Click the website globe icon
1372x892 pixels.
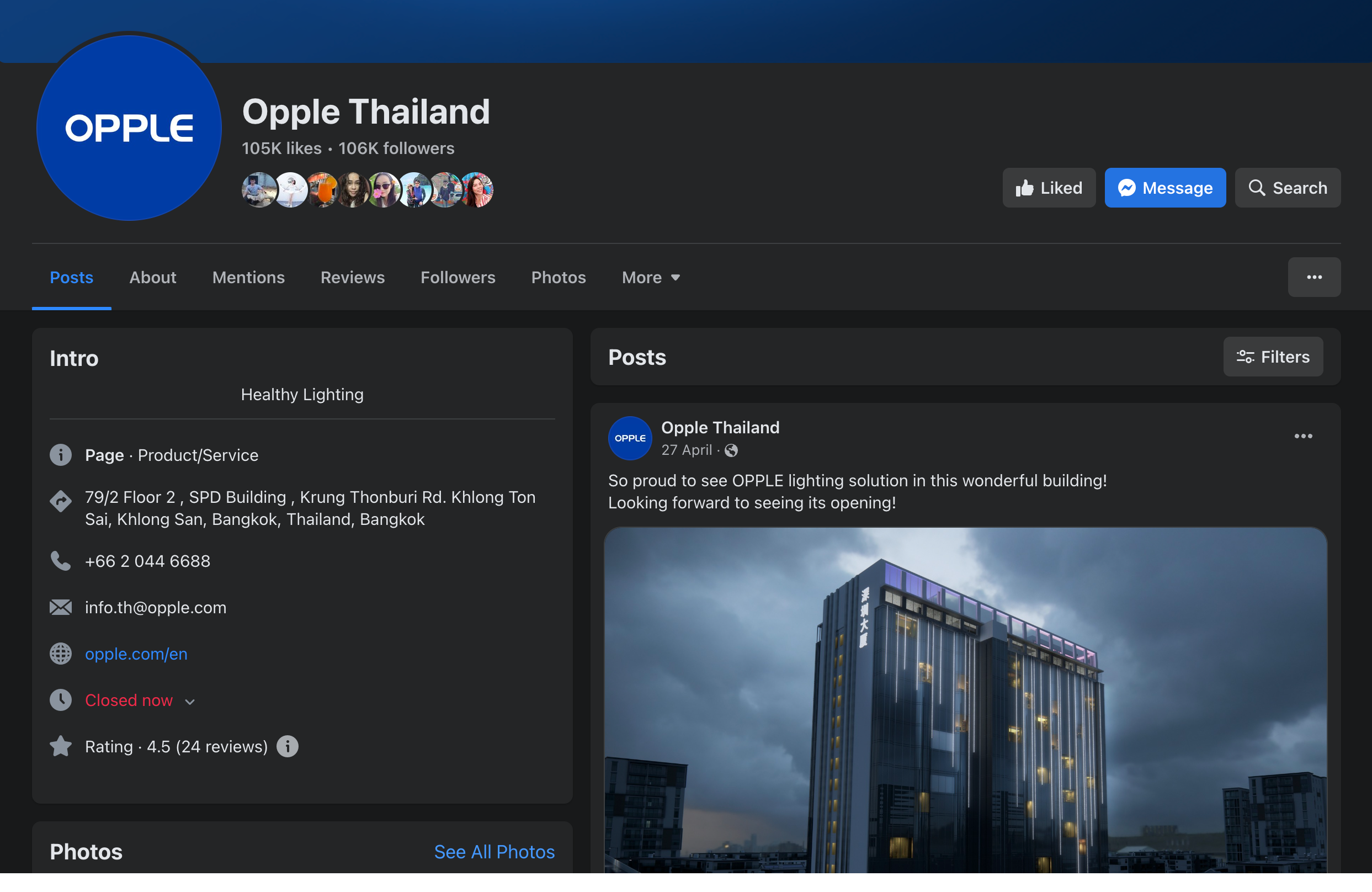click(x=61, y=654)
